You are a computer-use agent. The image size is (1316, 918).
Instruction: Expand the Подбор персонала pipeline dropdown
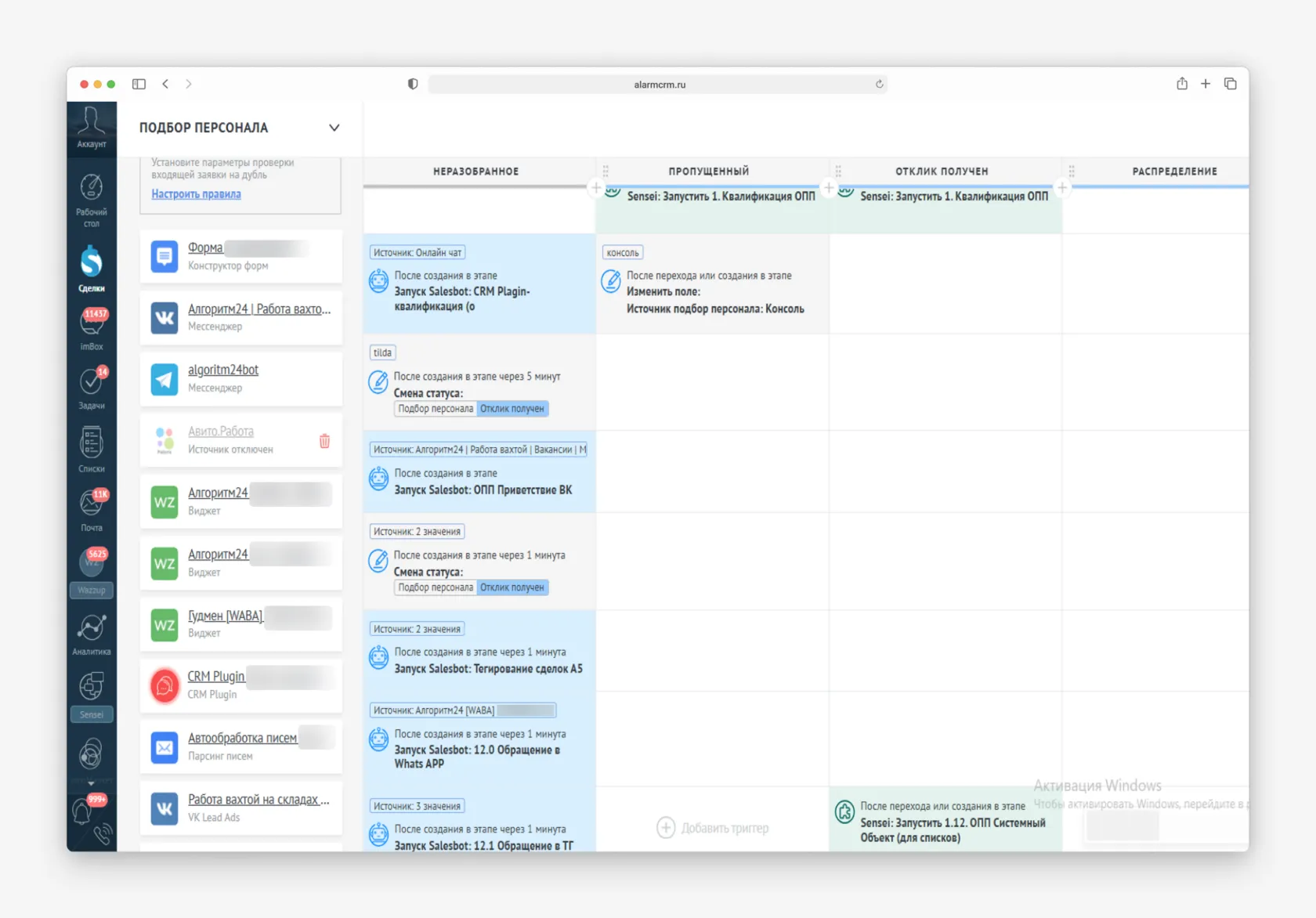pos(334,128)
